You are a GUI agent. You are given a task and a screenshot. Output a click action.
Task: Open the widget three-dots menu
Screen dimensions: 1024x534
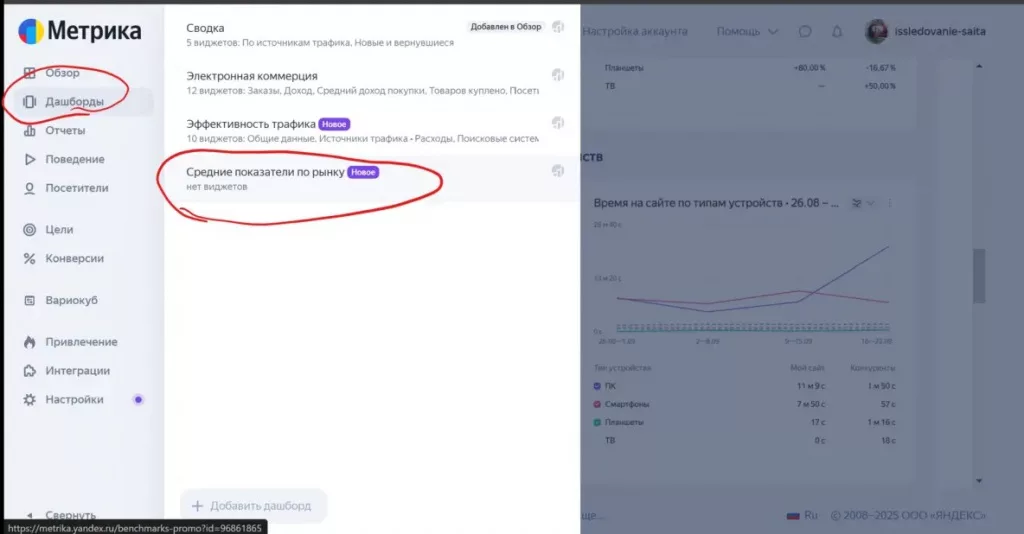[889, 204]
